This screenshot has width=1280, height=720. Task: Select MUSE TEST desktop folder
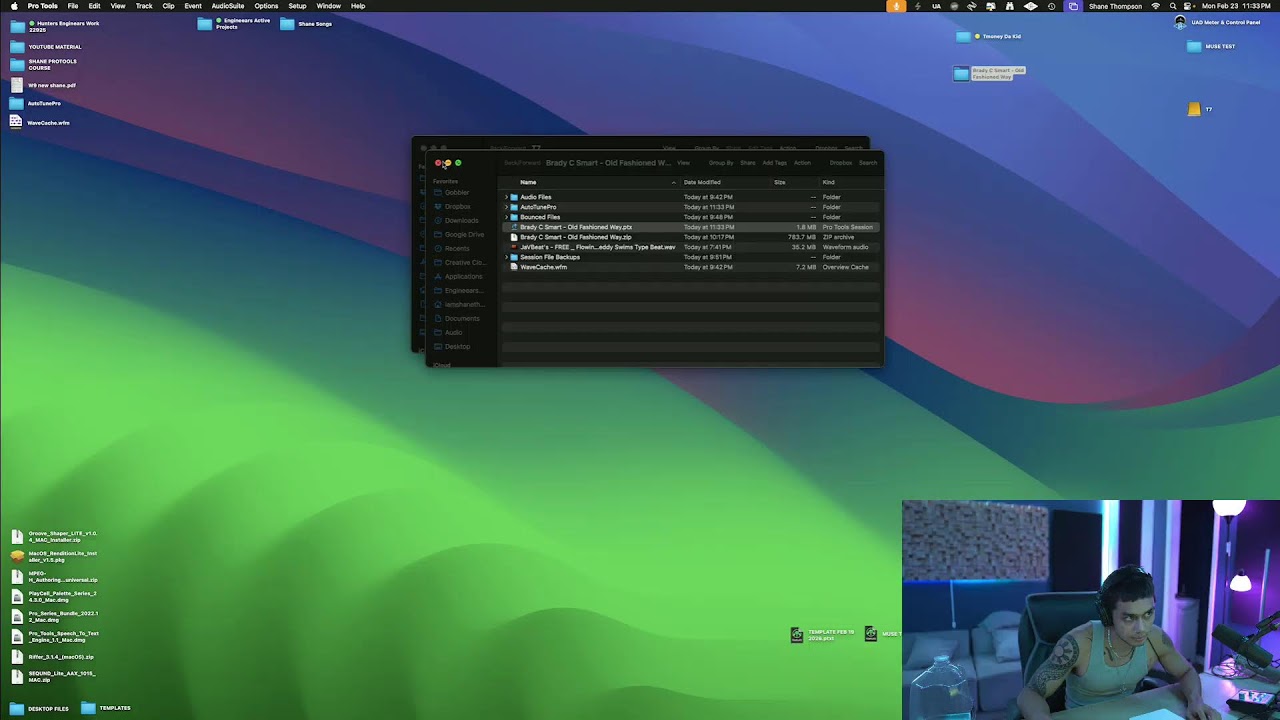1211,46
